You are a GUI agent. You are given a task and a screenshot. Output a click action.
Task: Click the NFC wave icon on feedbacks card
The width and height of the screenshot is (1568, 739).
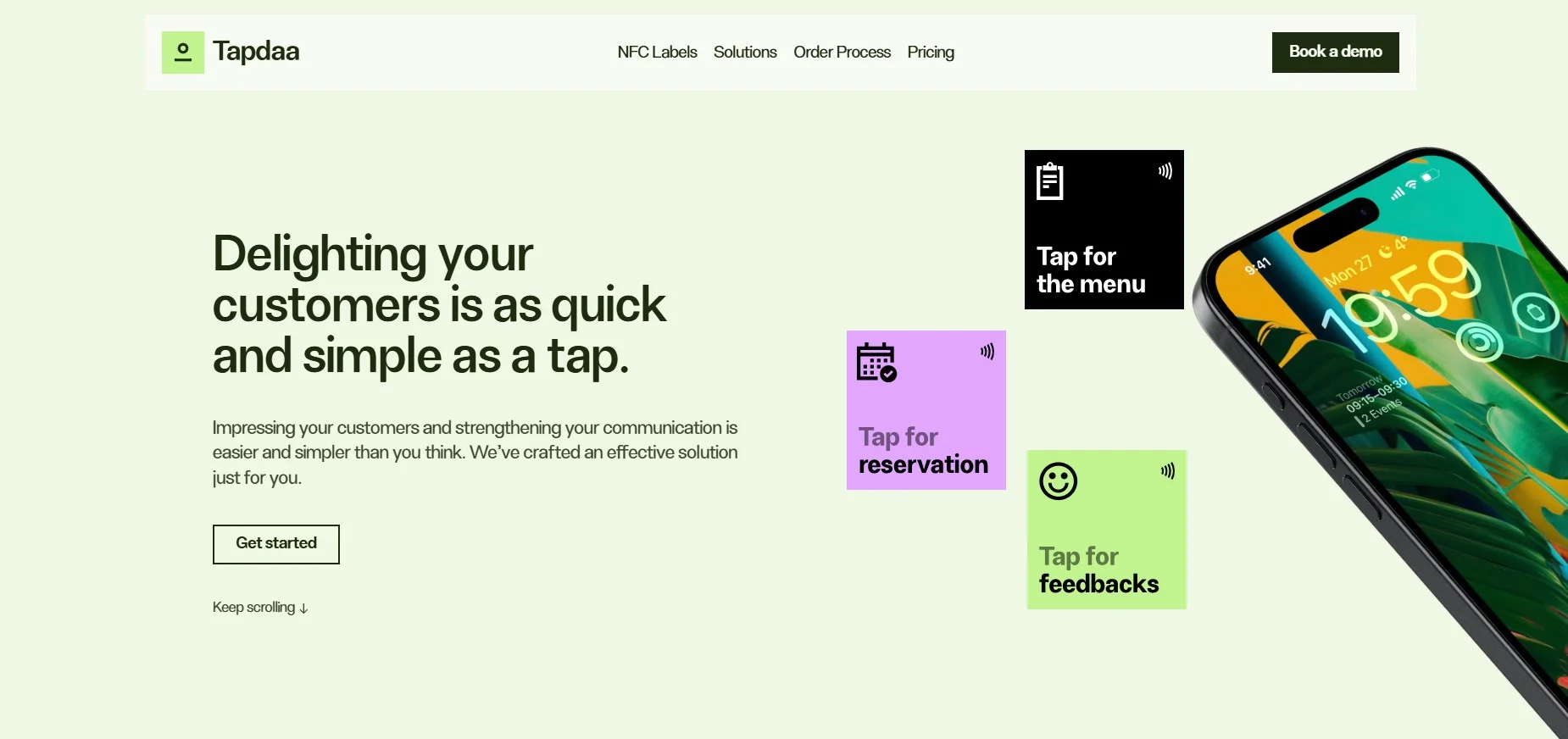point(1168,471)
